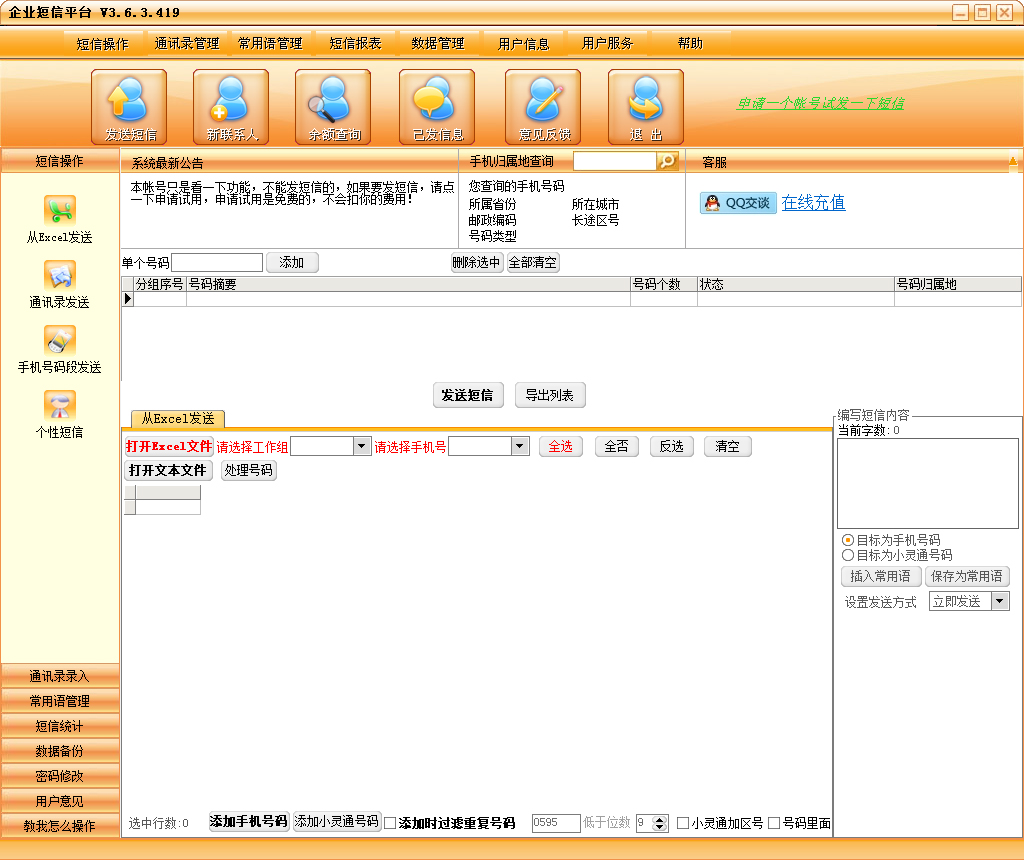Open the 帮助 menu
This screenshot has height=860, width=1024.
[x=690, y=44]
